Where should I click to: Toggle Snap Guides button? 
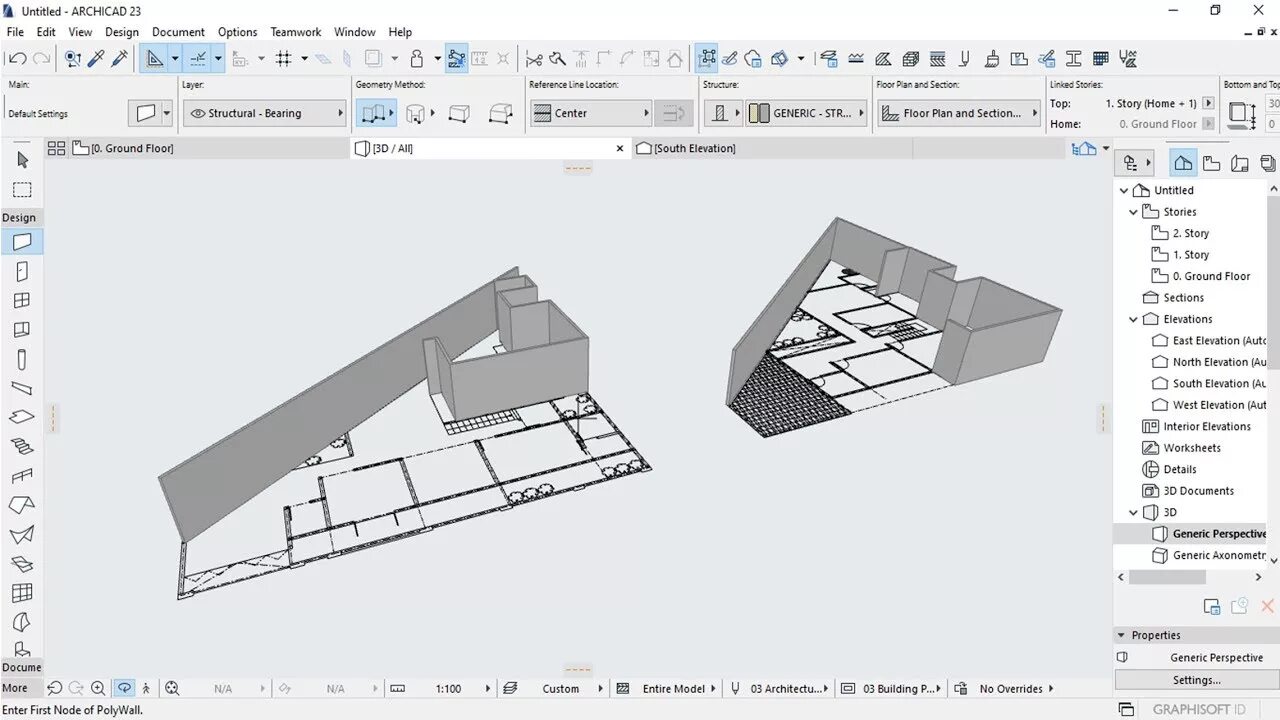point(197,59)
